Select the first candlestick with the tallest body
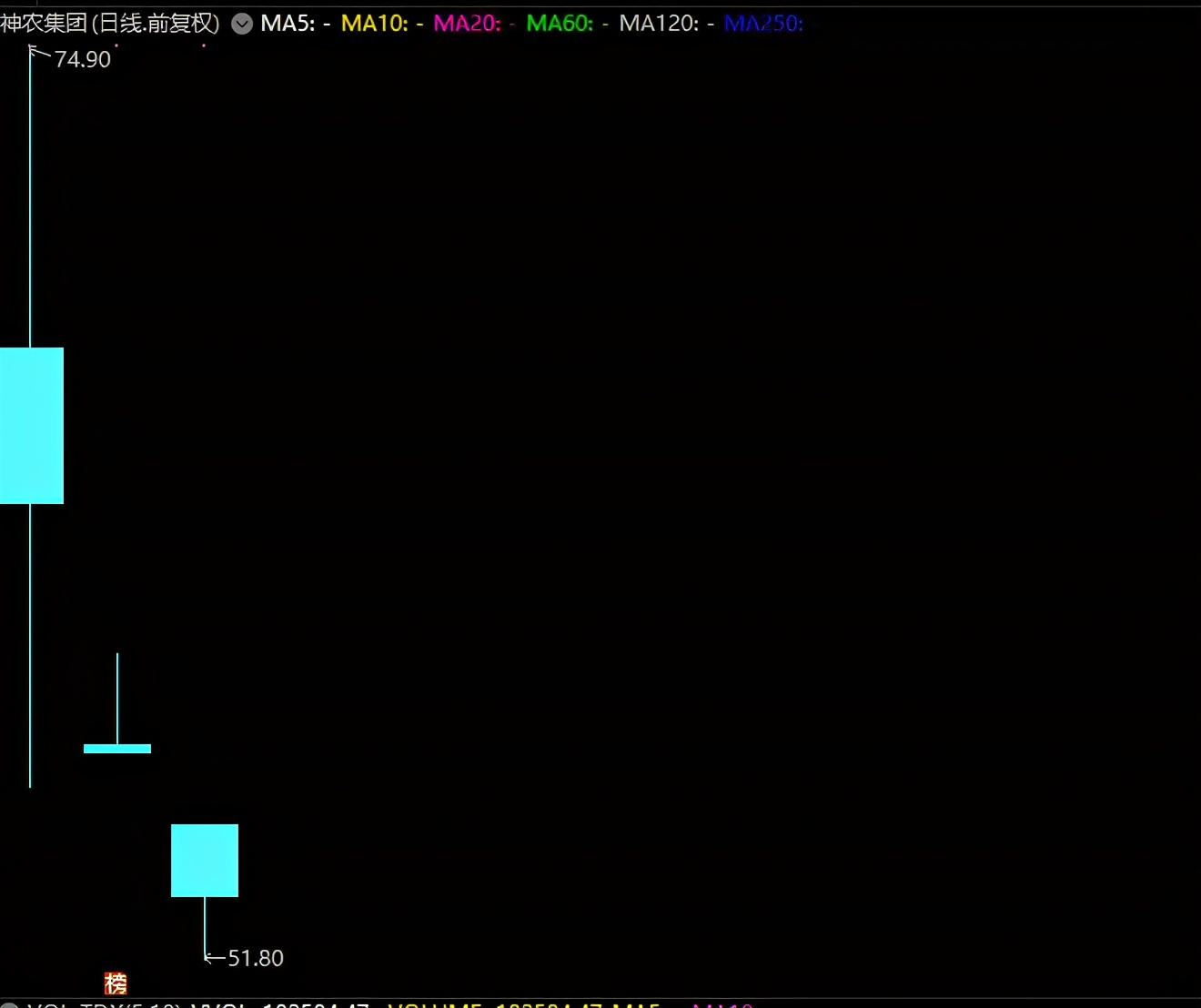Viewport: 1201px width, 1008px height. click(32, 425)
